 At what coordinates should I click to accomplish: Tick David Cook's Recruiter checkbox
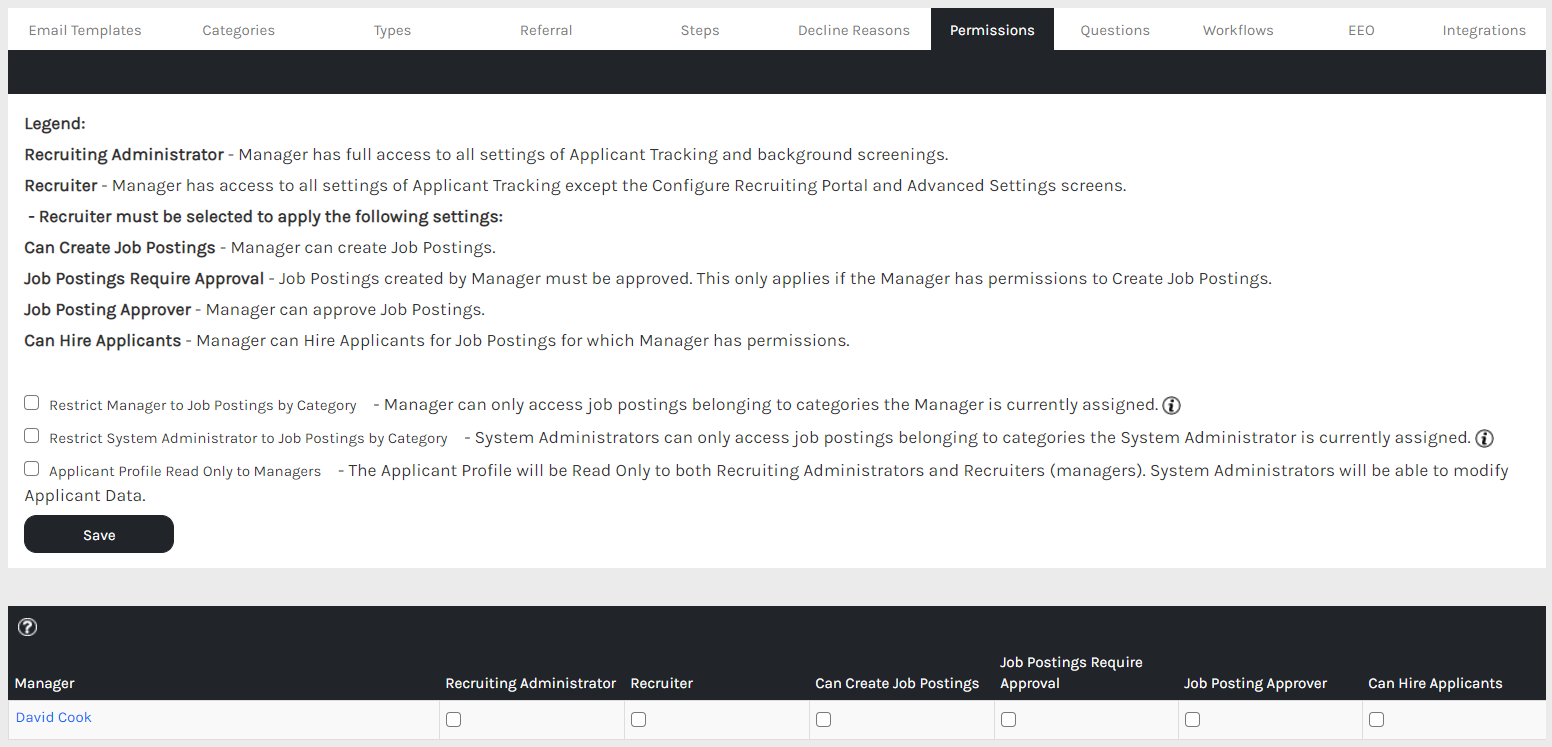click(639, 719)
